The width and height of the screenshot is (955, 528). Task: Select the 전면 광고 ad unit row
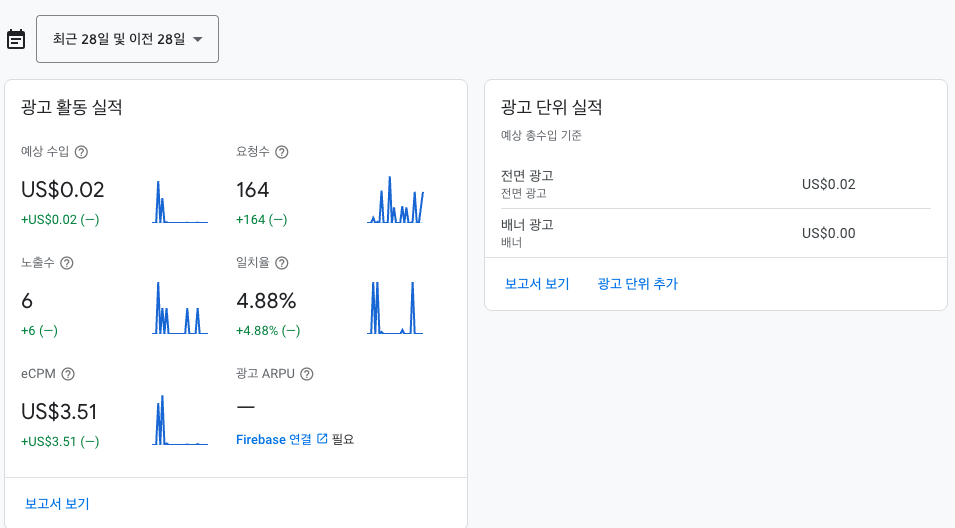click(x=716, y=185)
